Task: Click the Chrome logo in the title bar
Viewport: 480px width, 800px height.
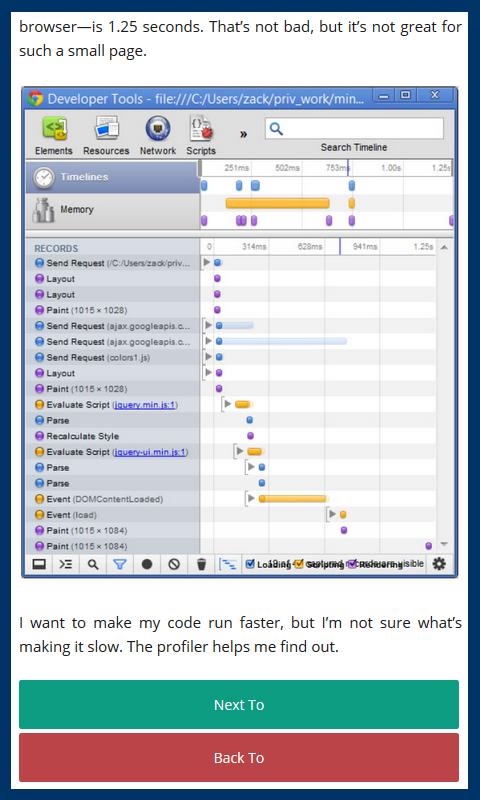Action: click(x=35, y=98)
